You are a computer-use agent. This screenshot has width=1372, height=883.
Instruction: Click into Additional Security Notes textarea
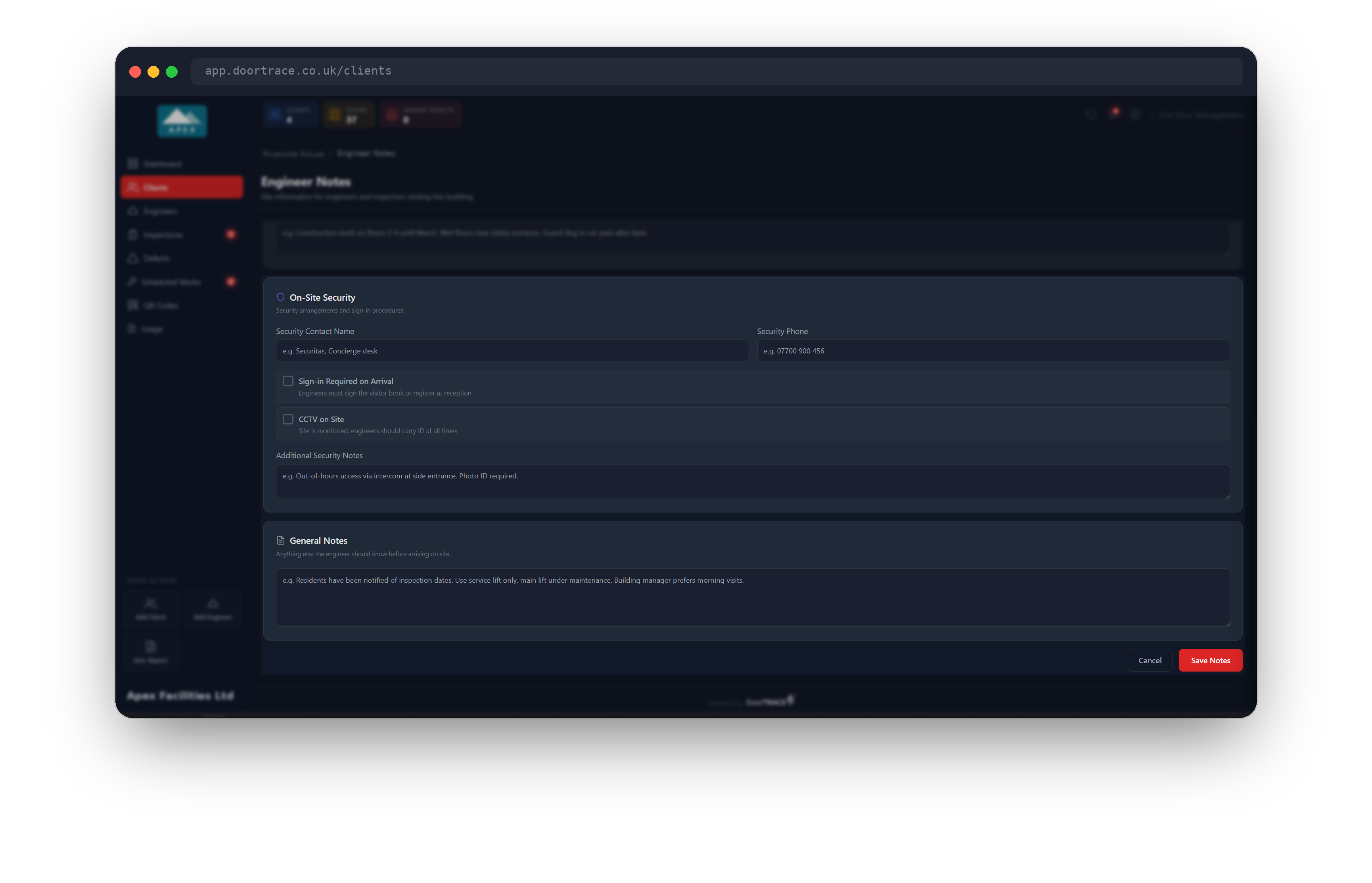(x=753, y=481)
